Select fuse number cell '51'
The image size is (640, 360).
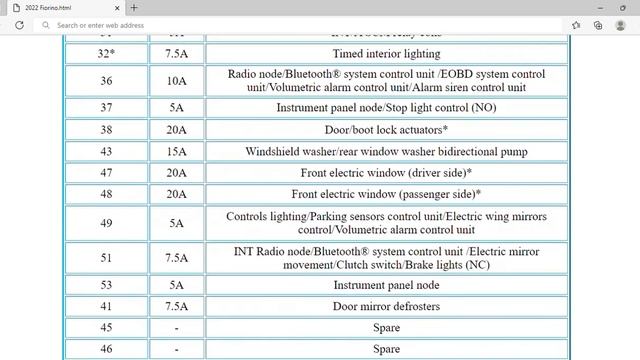pos(106,258)
